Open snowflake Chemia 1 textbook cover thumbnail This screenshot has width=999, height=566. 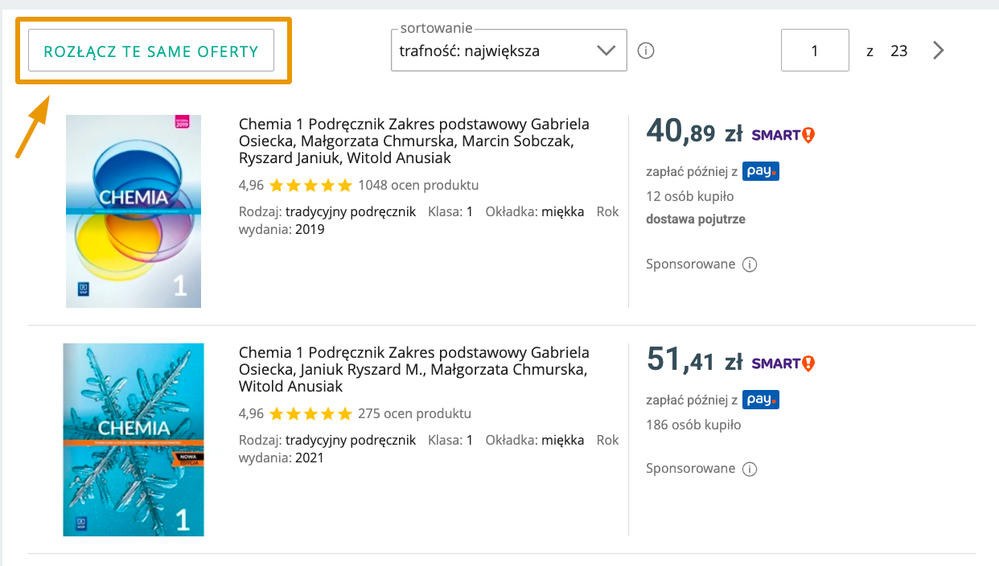(133, 440)
